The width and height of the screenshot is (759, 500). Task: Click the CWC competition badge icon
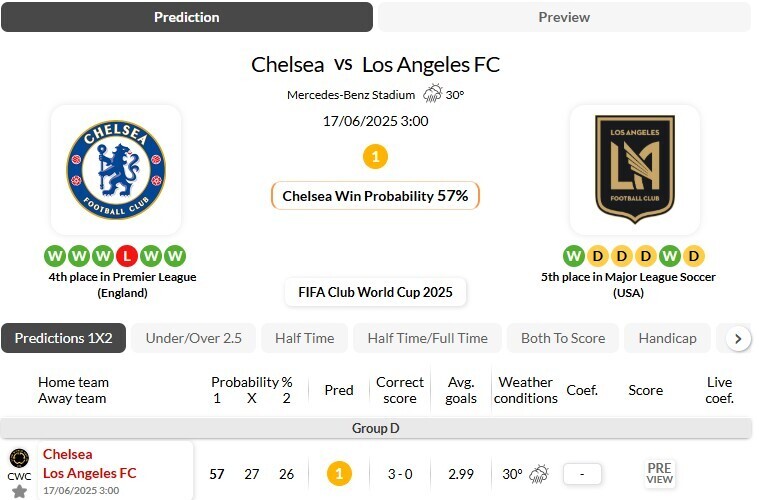pyautogui.click(x=19, y=459)
